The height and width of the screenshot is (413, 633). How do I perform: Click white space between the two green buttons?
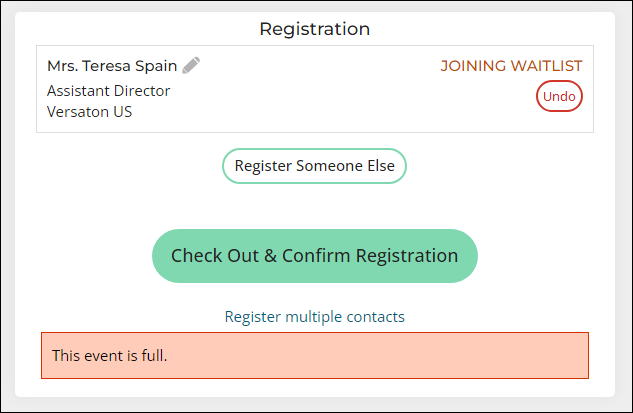[314, 206]
